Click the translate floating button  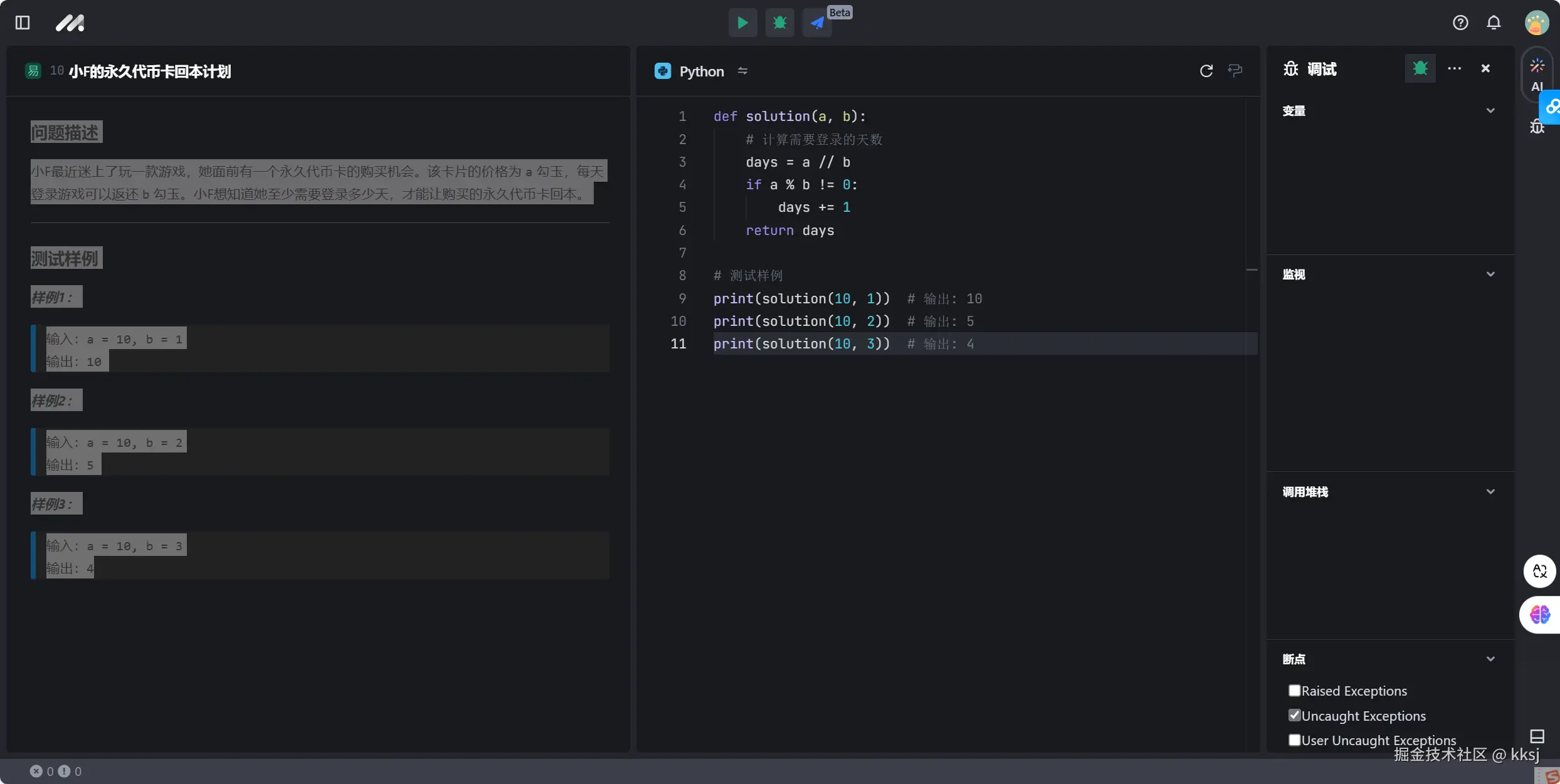click(x=1539, y=571)
